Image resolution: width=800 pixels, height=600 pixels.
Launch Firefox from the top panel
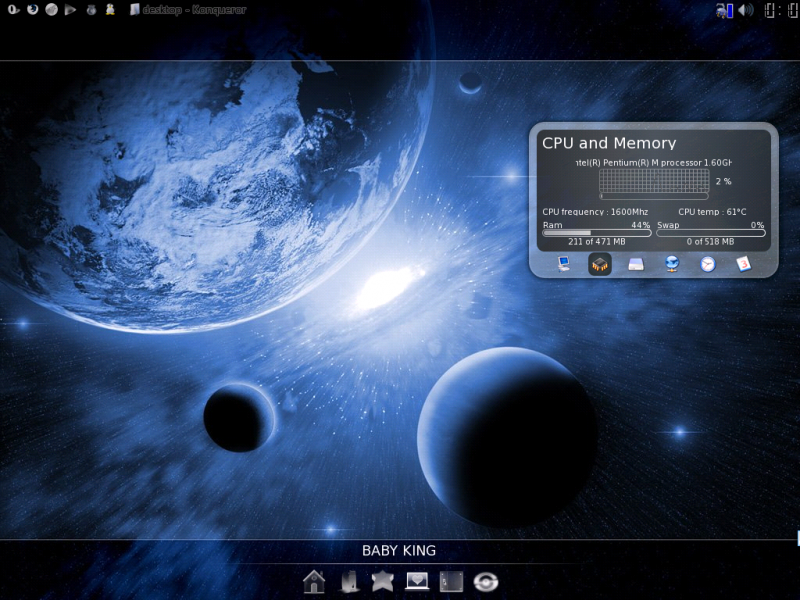33,9
